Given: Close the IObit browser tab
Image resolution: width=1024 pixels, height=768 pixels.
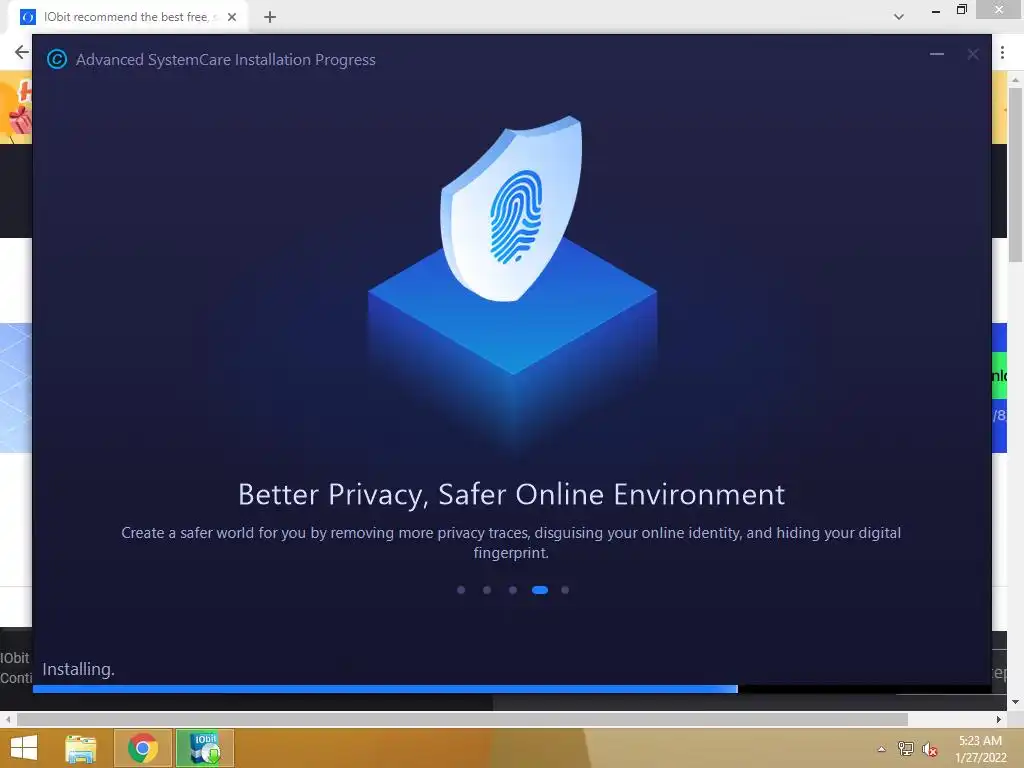Looking at the screenshot, I should (232, 17).
